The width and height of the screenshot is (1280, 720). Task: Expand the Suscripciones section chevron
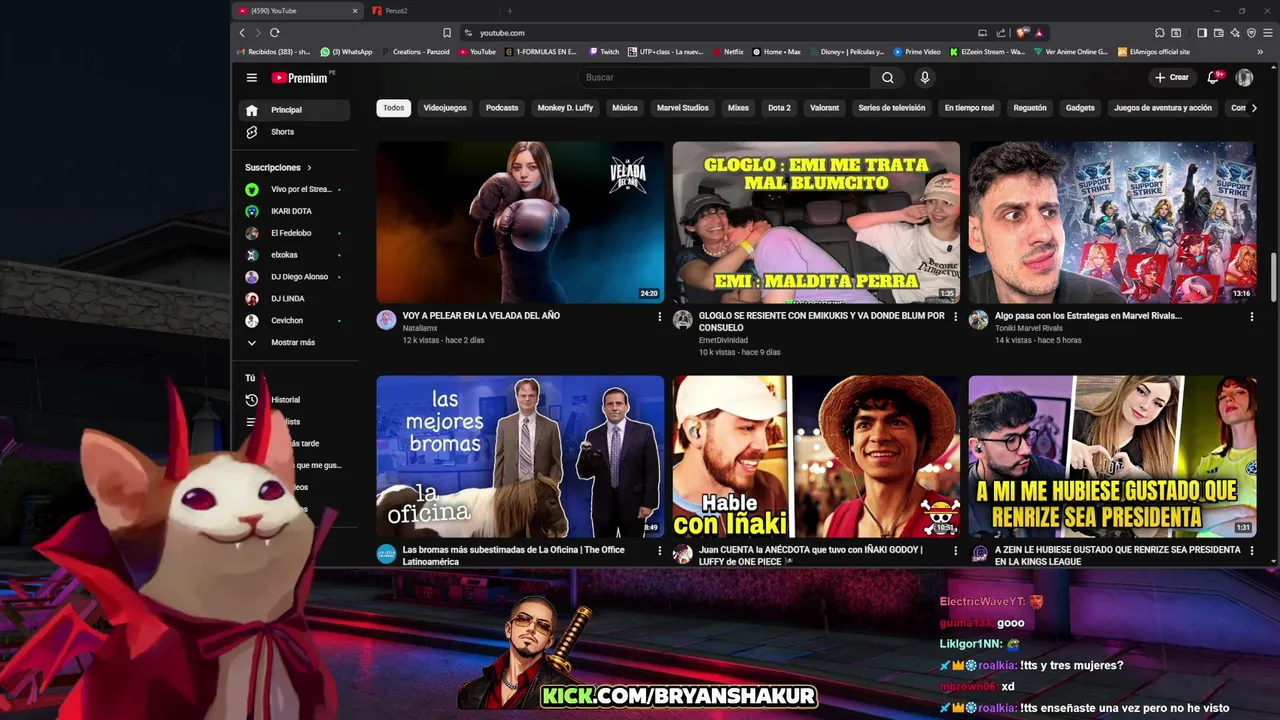(x=309, y=168)
